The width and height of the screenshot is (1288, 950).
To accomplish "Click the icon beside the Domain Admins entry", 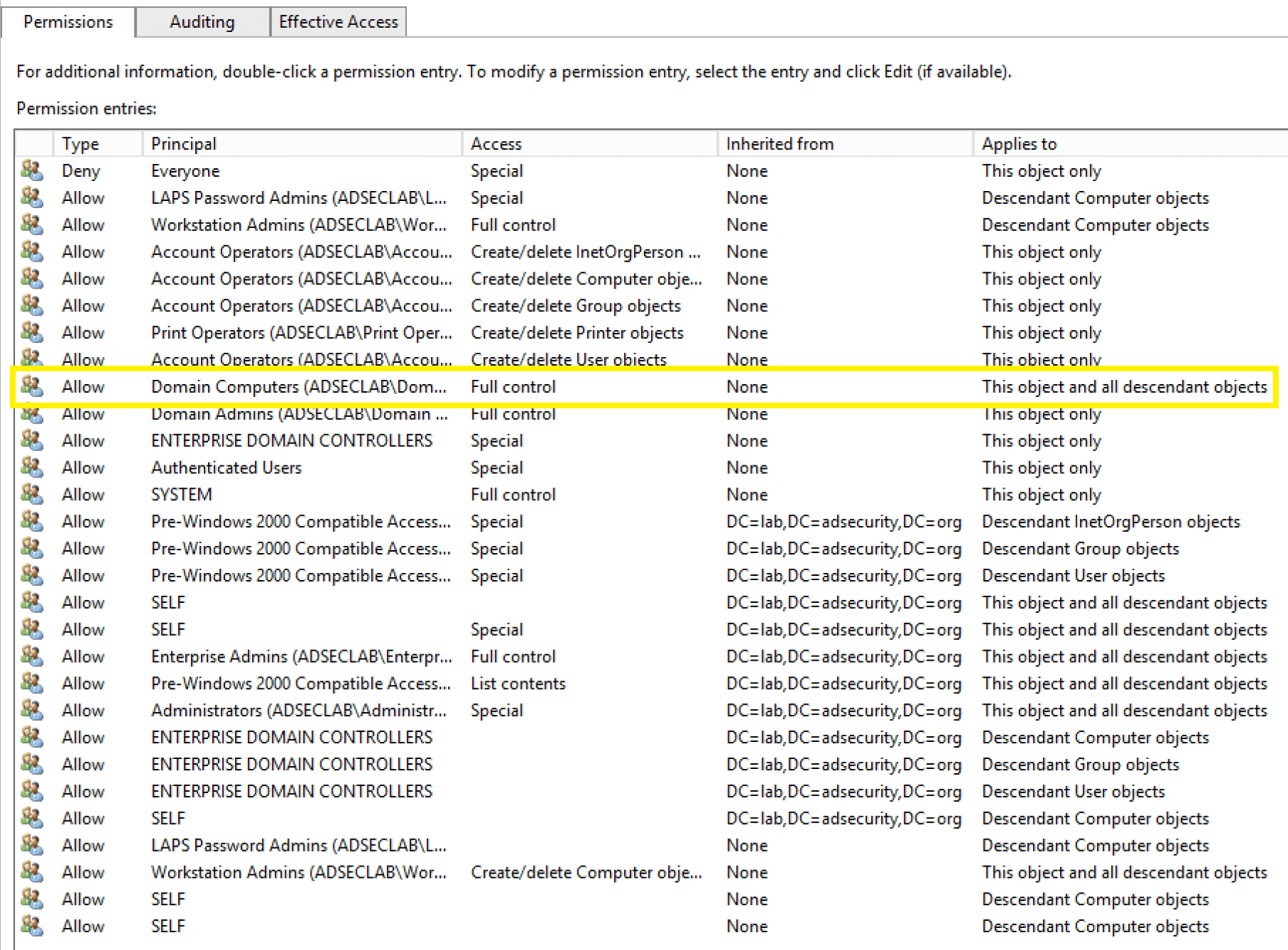I will [x=31, y=414].
